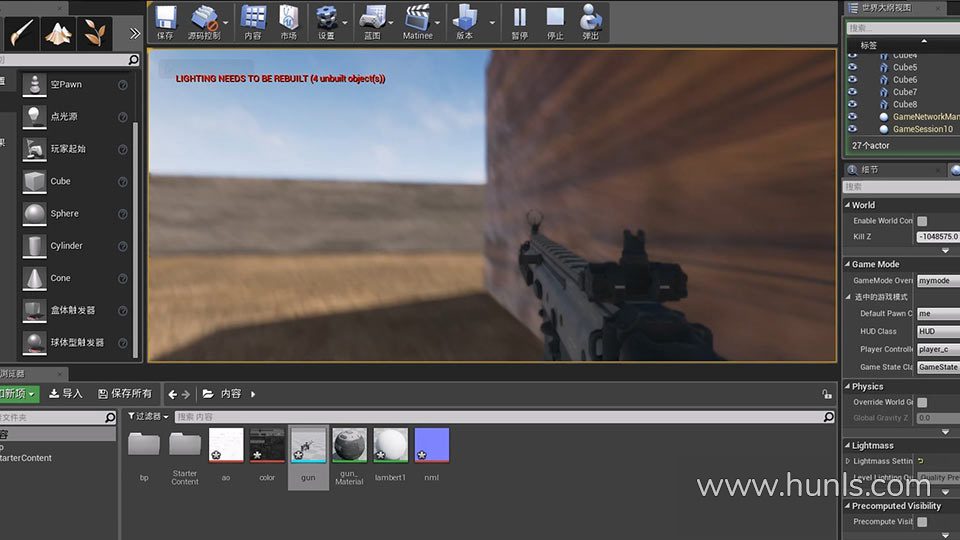Select the Foliage mode icon
The image size is (960, 540).
[x=94, y=33]
